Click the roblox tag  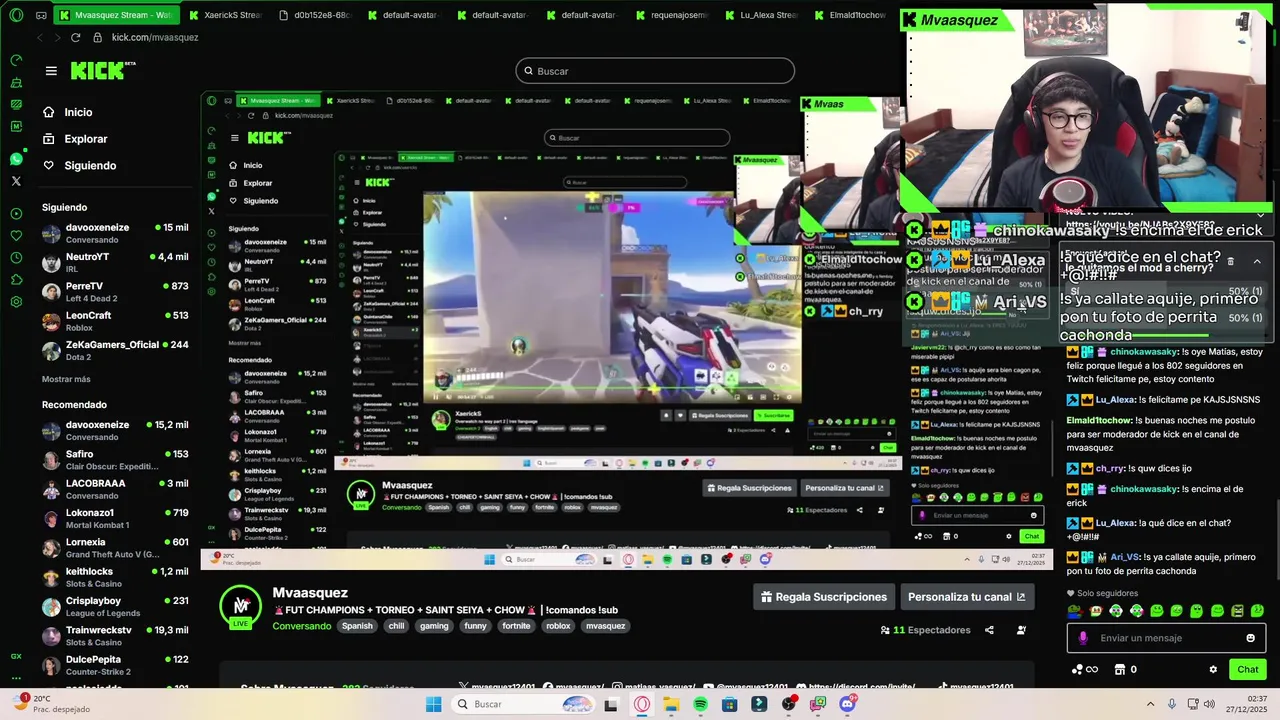point(558,626)
